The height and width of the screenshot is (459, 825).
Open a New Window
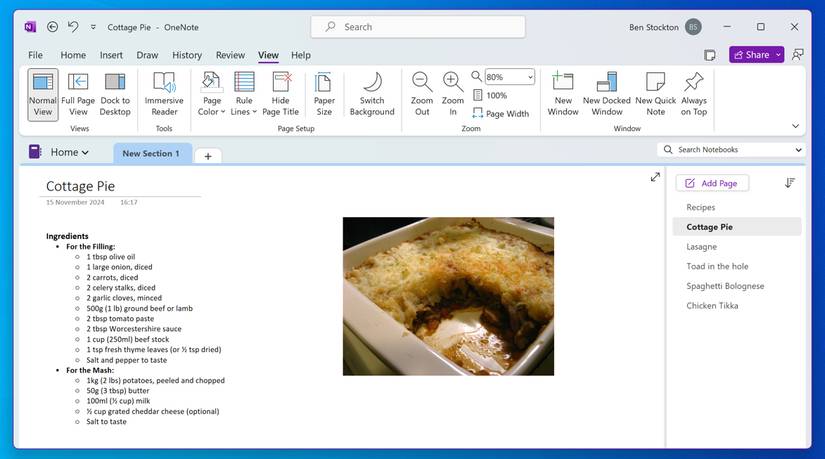pos(563,95)
